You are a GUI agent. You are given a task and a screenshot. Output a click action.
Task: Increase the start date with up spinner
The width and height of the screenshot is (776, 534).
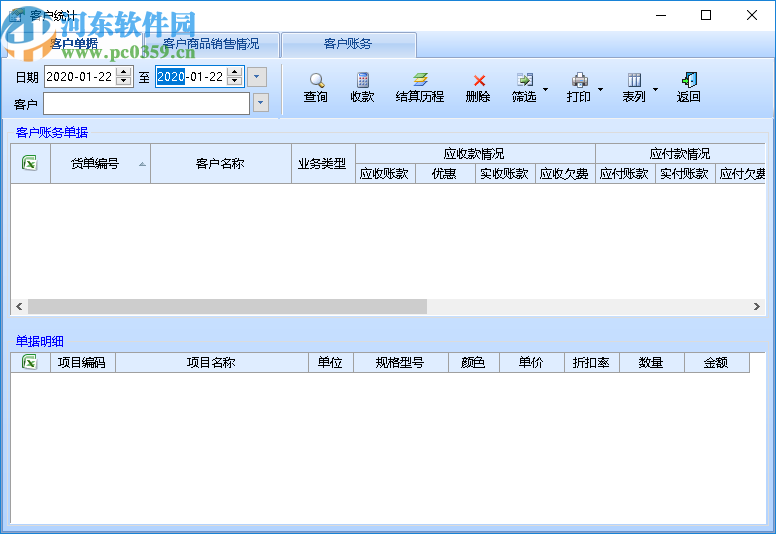124,72
